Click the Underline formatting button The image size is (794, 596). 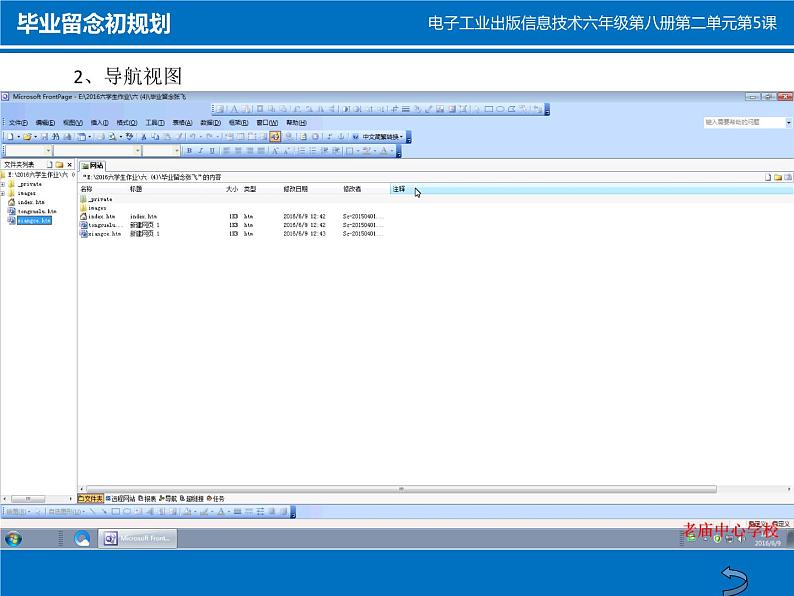[211, 151]
